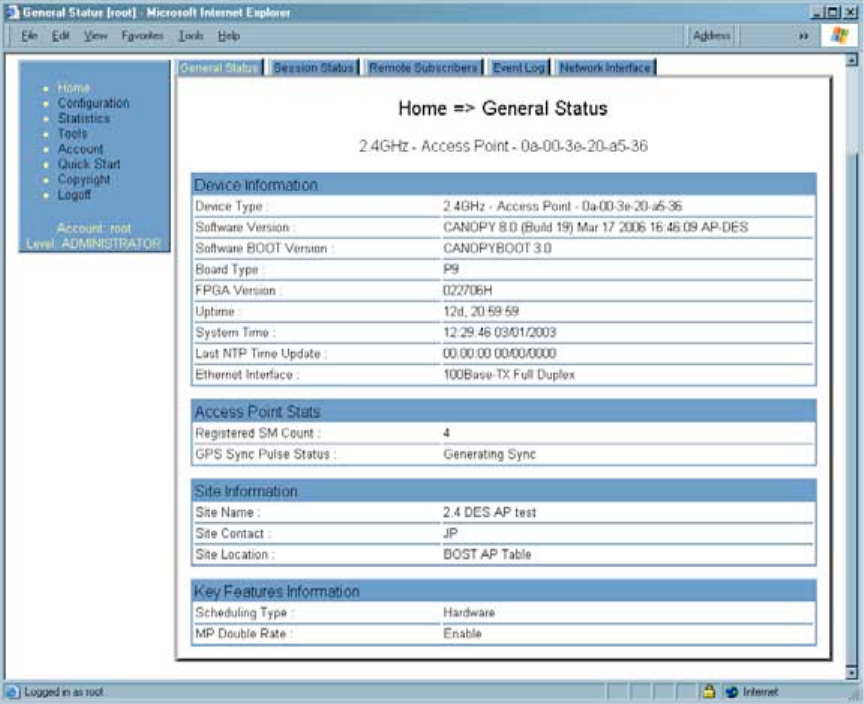The image size is (864, 704).
Task: Click the Account: root sidebar text
Action: pyautogui.click(x=94, y=228)
